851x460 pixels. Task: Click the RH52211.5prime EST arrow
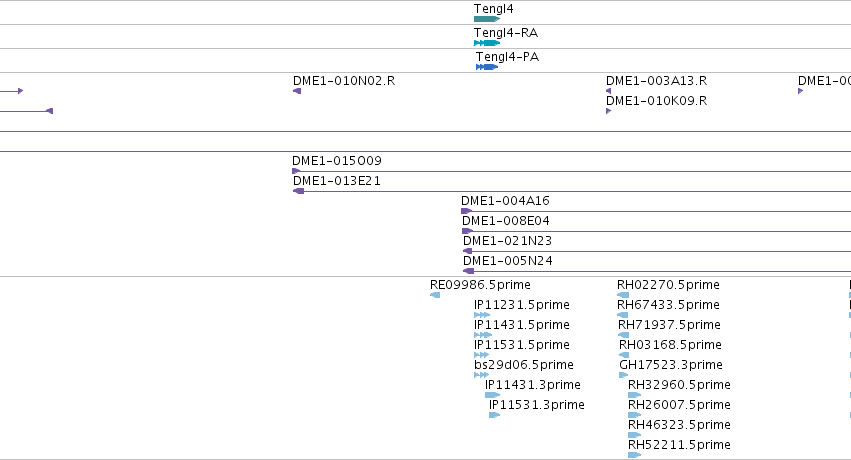[634, 455]
